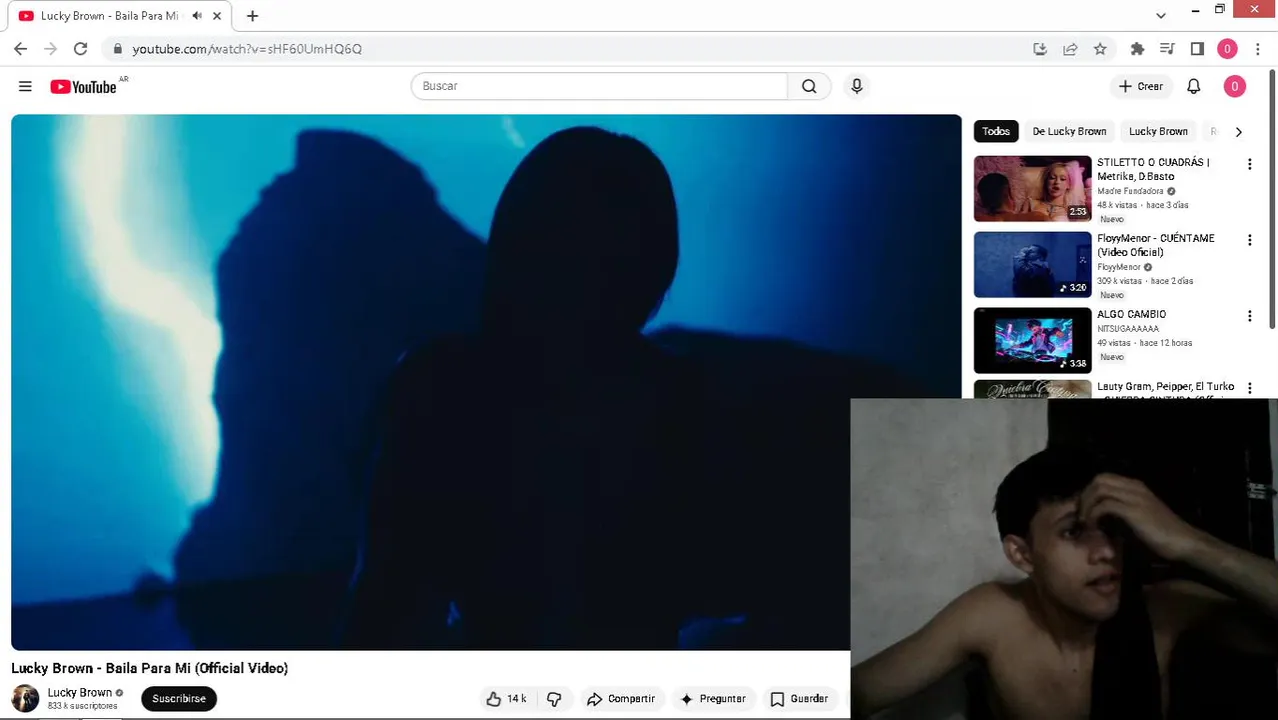Open the YouTube hamburger guide menu
Screen dimensions: 1278x720
[25, 87]
